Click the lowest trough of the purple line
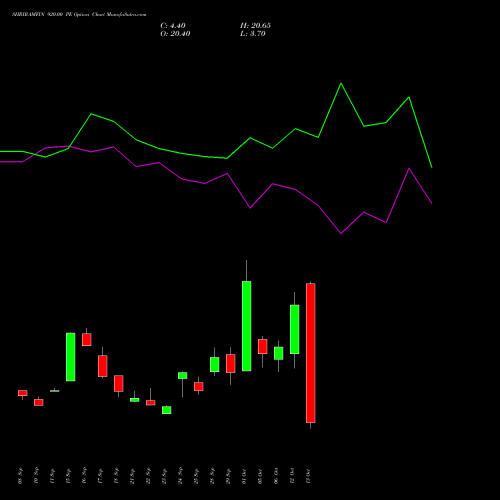This screenshot has height=500, width=500. (x=341, y=233)
